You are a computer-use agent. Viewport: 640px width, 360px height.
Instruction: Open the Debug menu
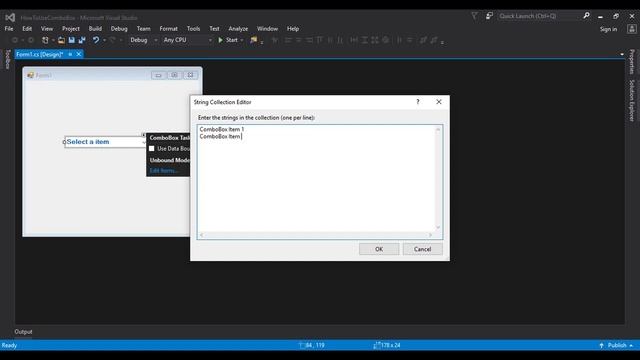coord(119,29)
